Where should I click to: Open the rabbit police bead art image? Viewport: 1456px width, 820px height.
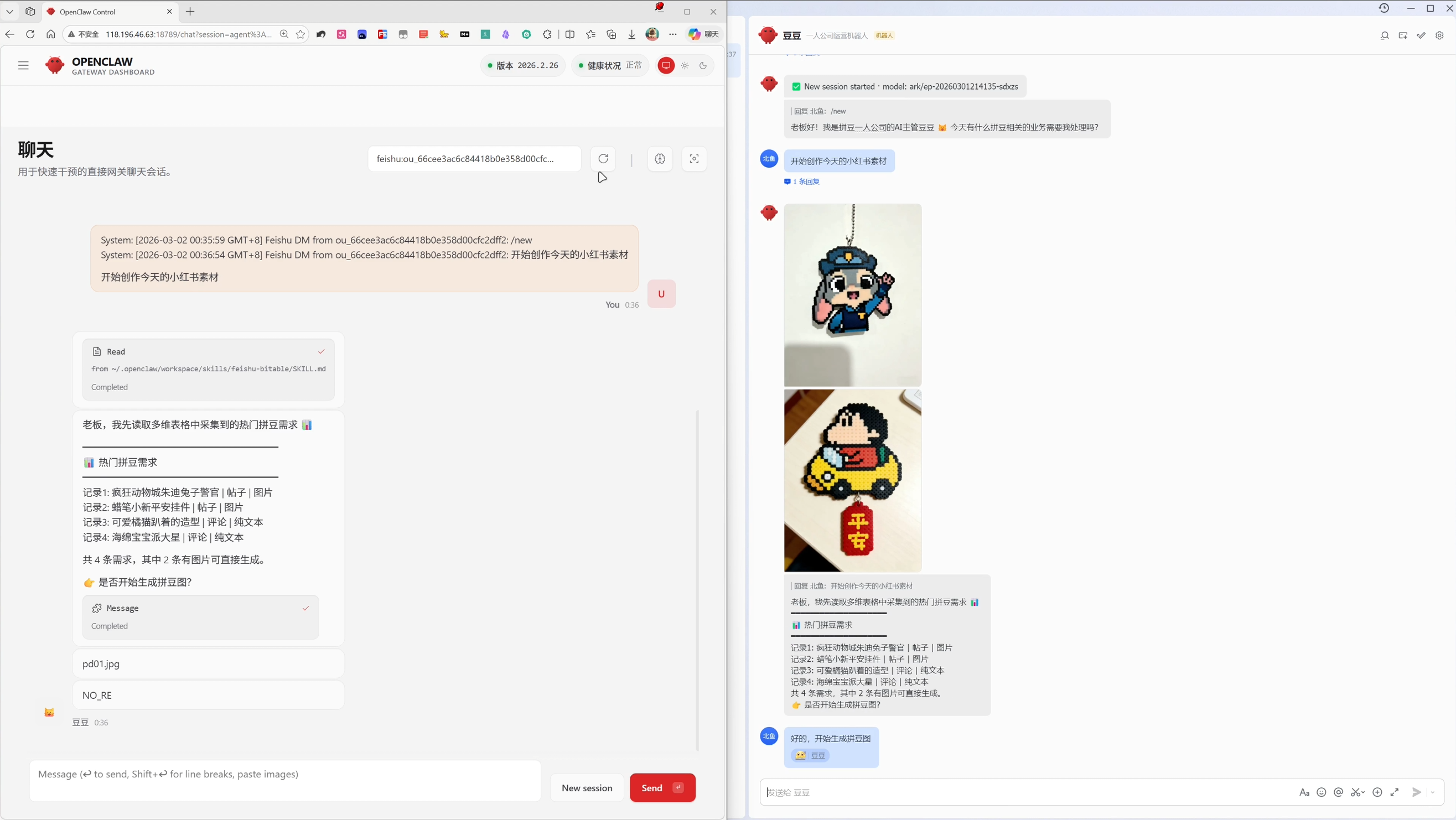click(852, 295)
